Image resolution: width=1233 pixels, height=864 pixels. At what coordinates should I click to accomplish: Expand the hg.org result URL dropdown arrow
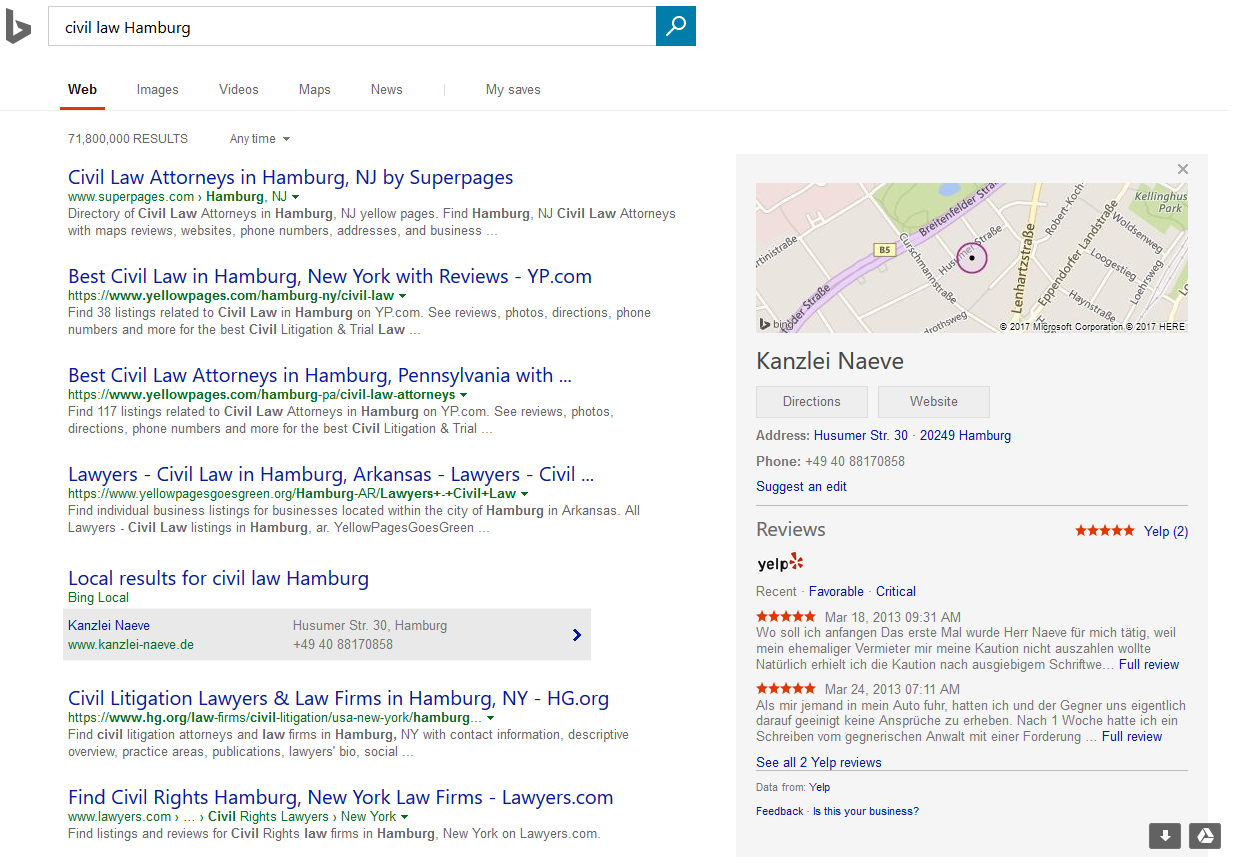490,718
